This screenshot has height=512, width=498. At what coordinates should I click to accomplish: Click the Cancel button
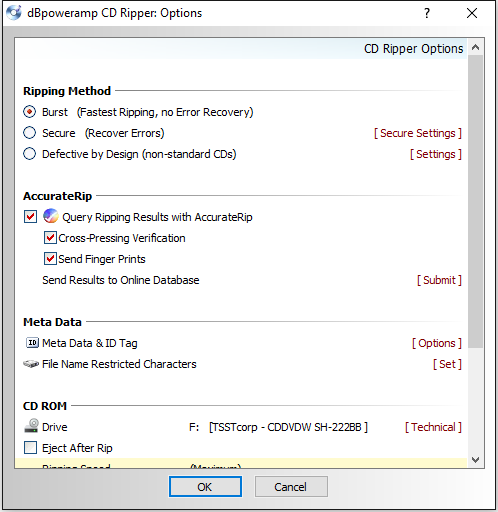(291, 487)
